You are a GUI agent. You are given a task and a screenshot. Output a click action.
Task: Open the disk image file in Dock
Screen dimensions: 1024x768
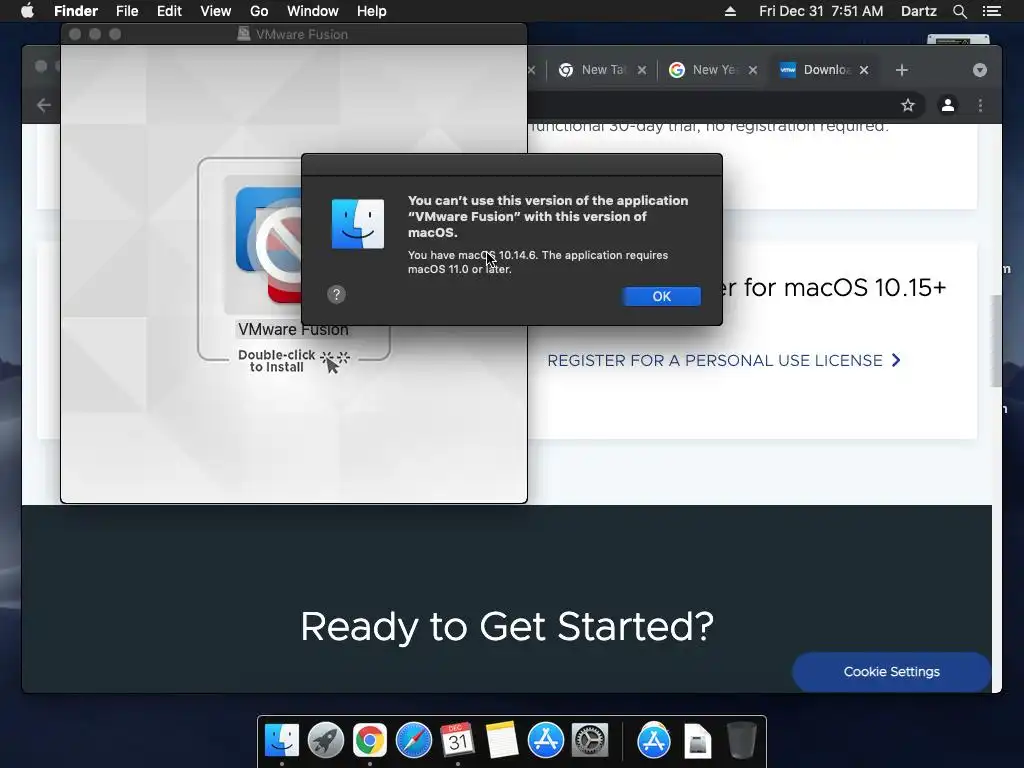pos(697,740)
